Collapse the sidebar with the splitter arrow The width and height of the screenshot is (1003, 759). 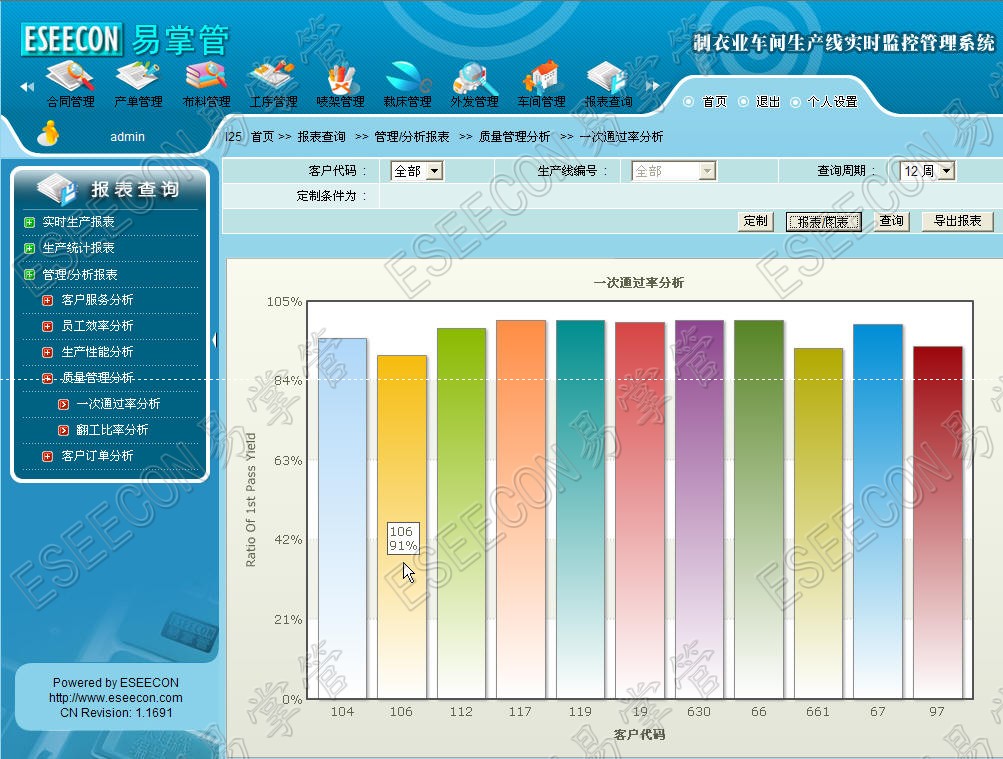click(x=214, y=340)
